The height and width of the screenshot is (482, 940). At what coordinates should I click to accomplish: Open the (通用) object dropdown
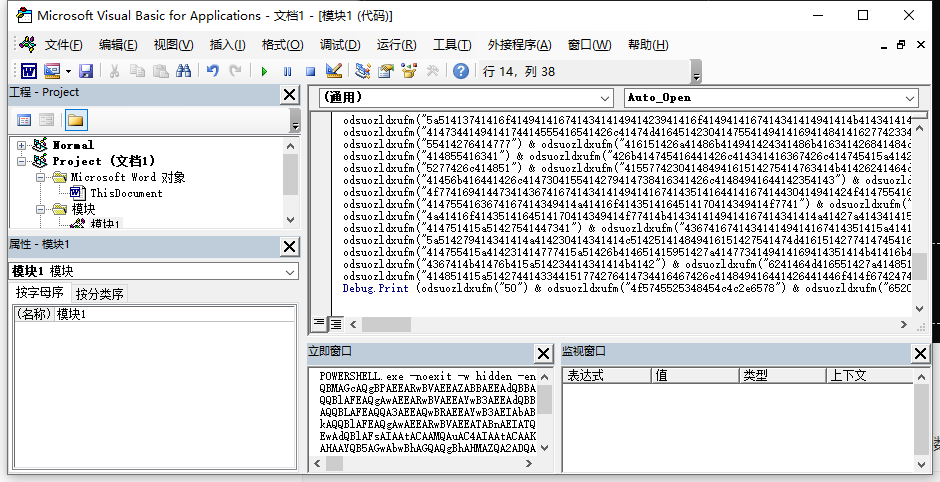click(x=605, y=98)
